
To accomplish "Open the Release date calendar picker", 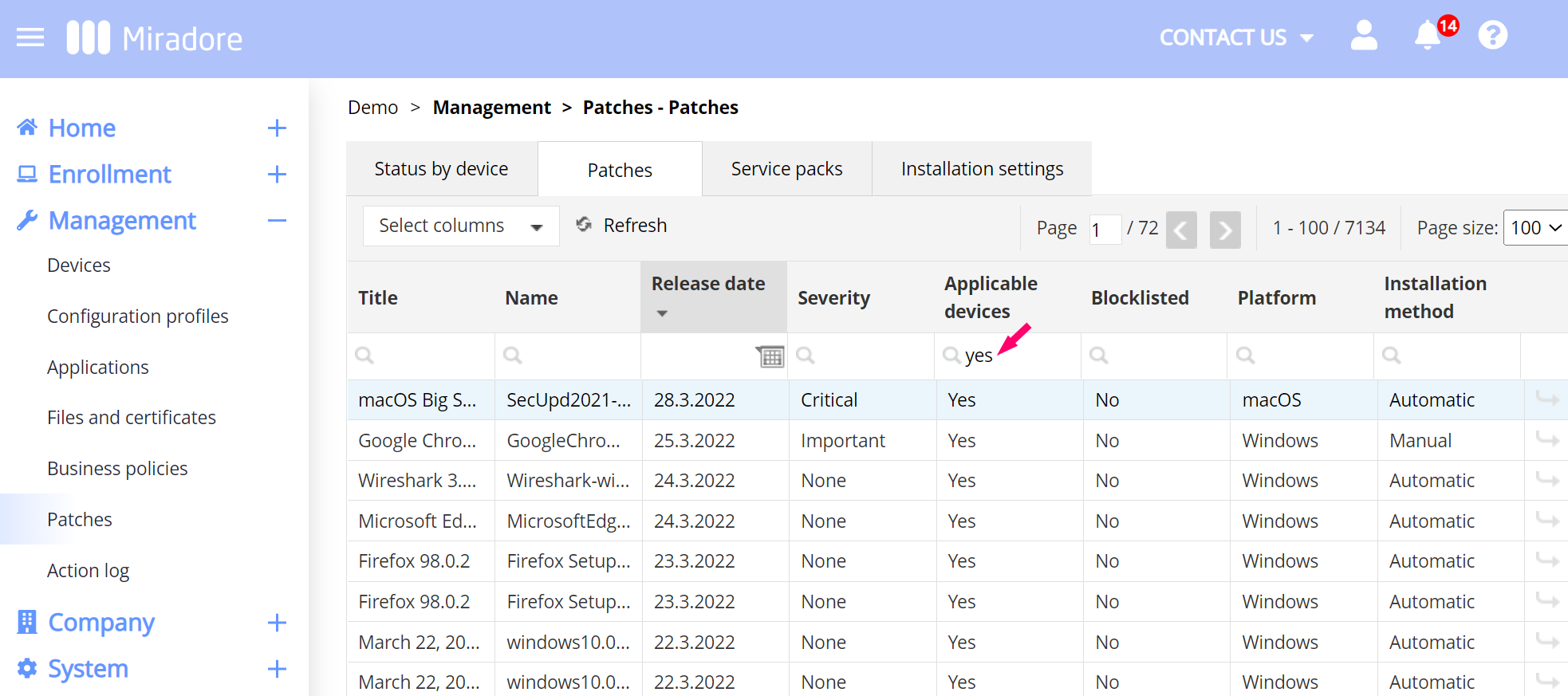I will pos(770,356).
